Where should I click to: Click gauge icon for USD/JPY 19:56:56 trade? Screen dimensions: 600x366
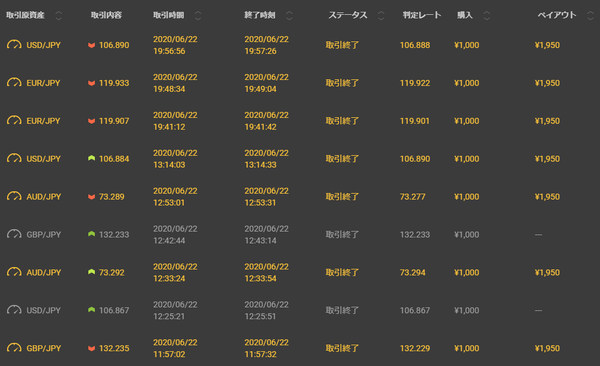click(x=14, y=45)
